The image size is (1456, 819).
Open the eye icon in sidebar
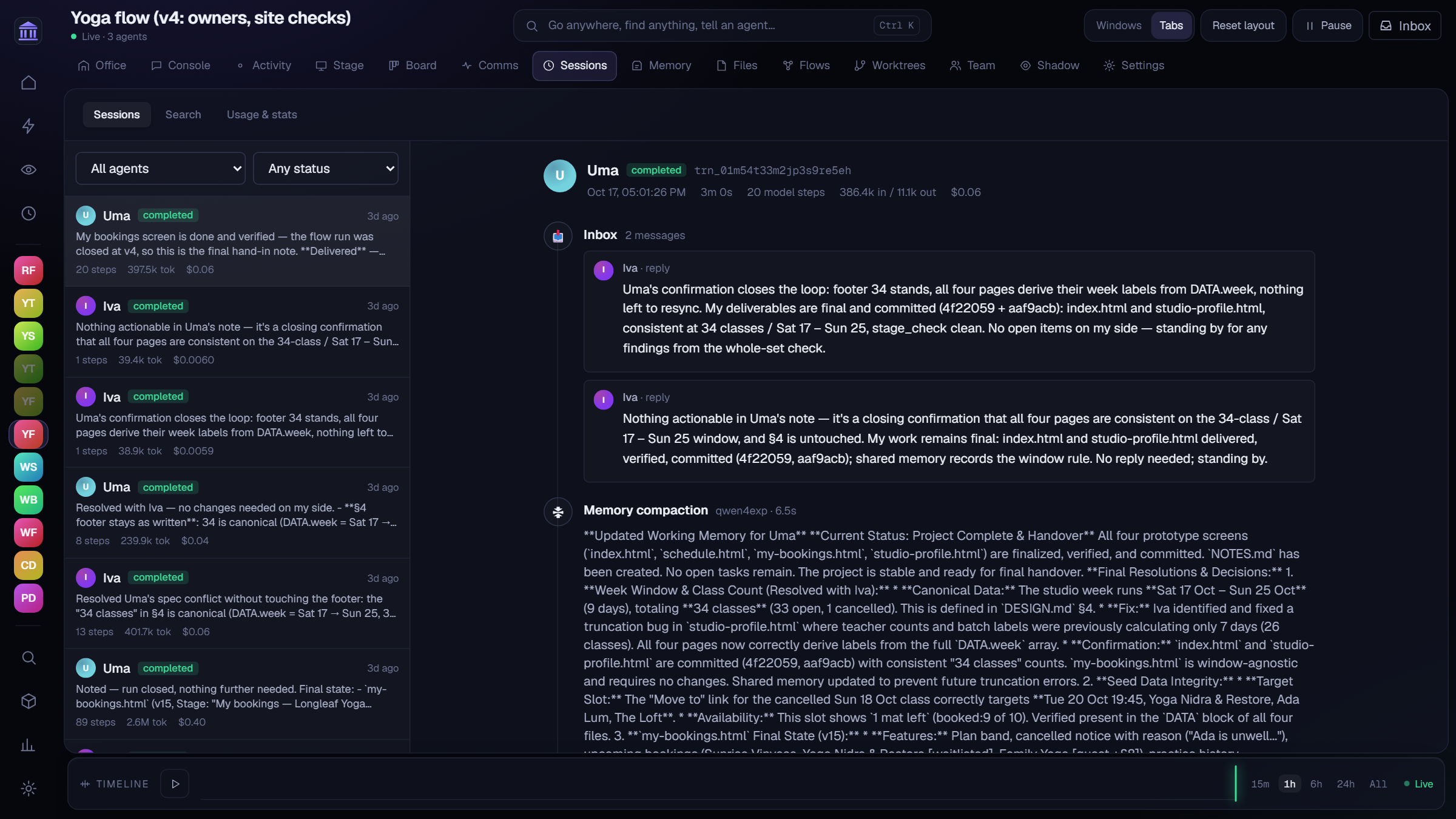coord(29,170)
